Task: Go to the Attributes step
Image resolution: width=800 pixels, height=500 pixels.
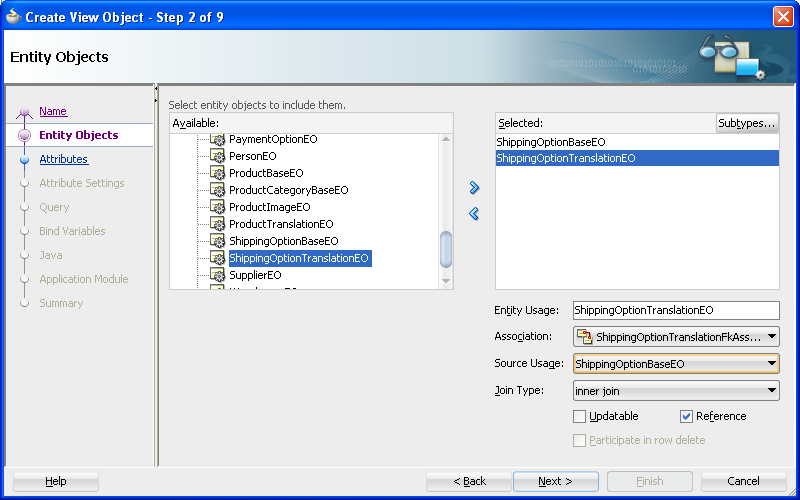Action: coord(64,159)
